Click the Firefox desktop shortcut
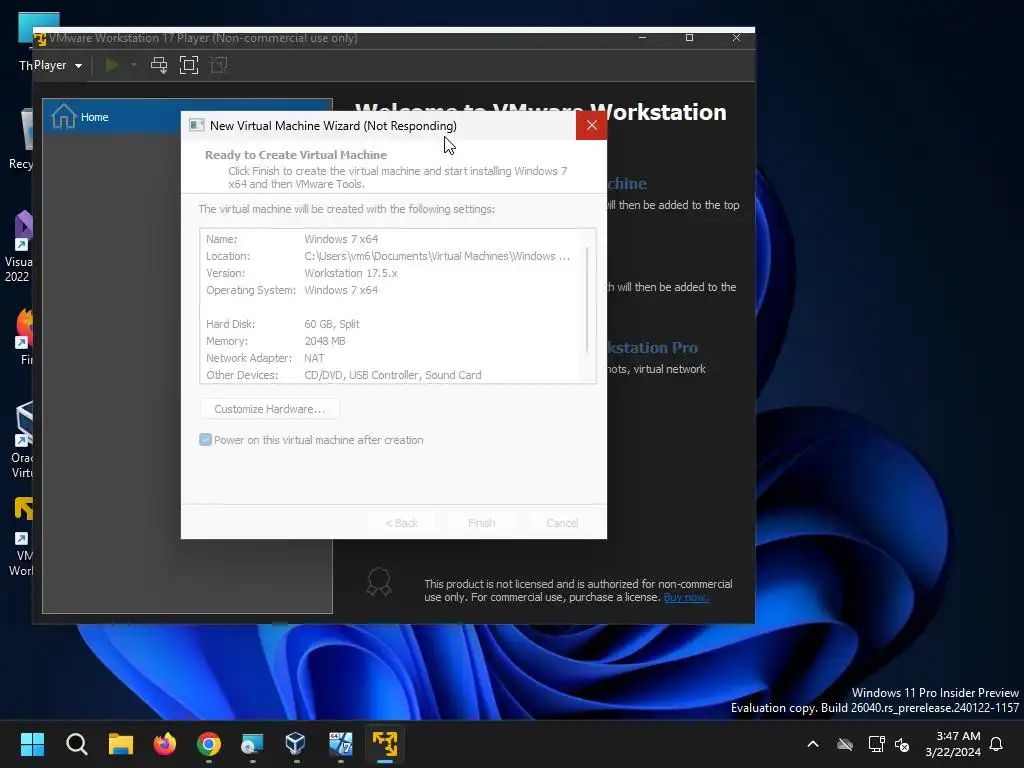The height and width of the screenshot is (768, 1024). pos(25,336)
